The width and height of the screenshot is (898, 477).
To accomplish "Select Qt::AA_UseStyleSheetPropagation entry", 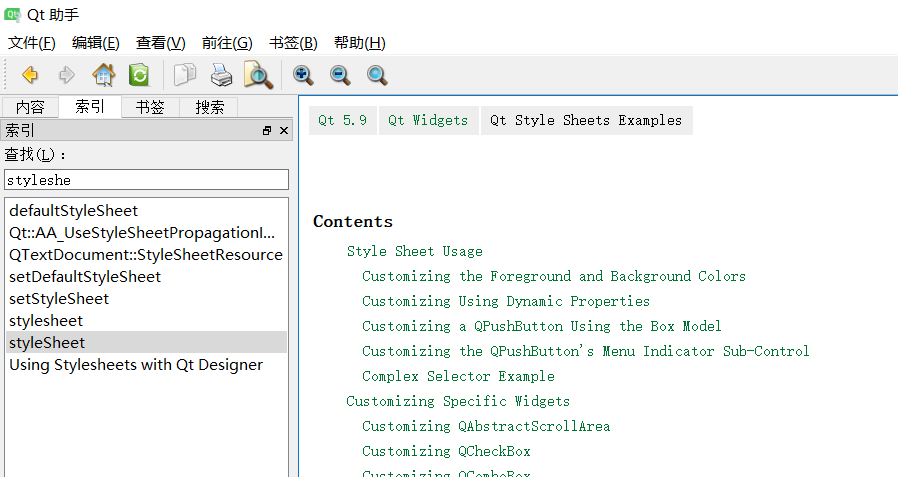I will 147,232.
